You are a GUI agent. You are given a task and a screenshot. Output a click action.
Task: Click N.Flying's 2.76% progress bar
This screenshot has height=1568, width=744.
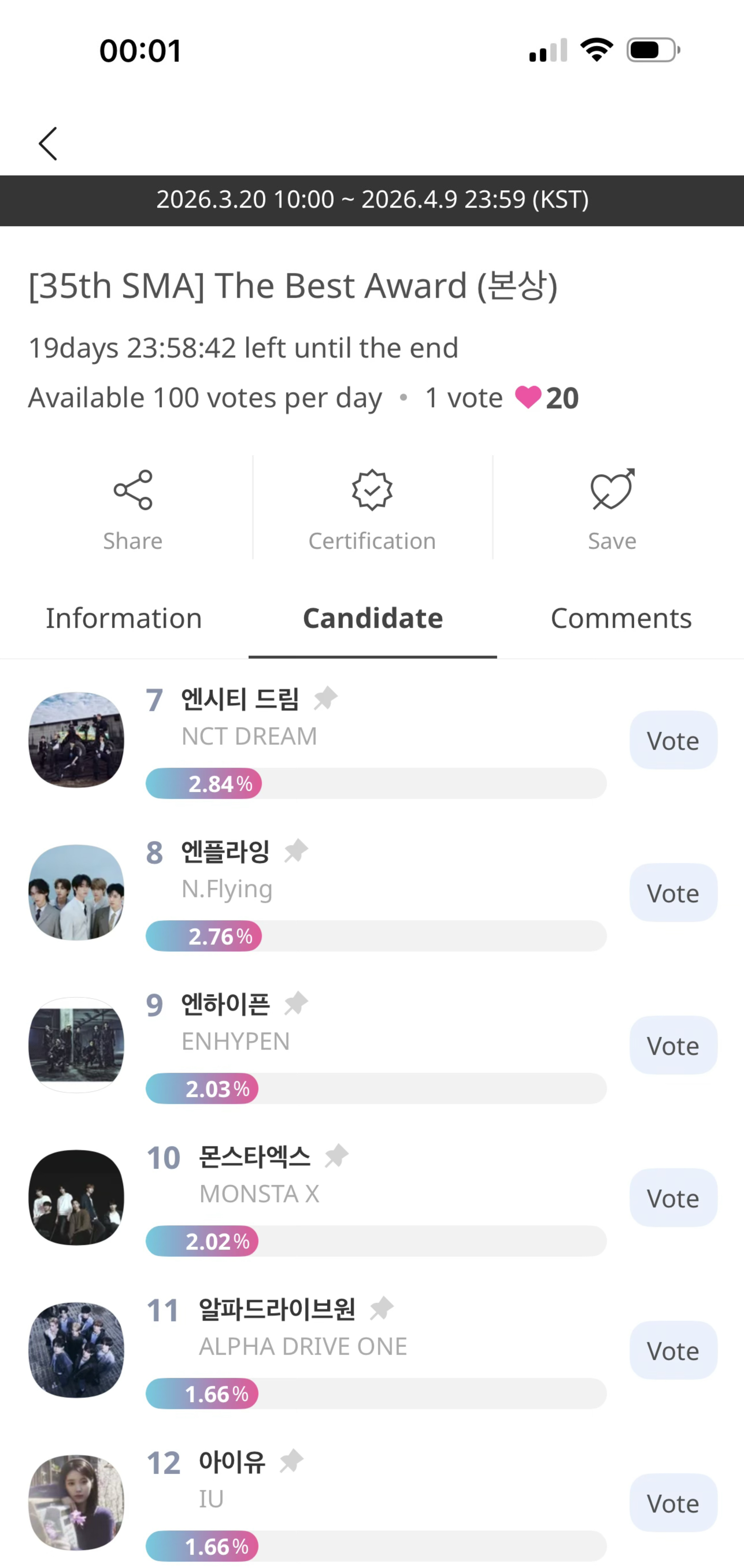pyautogui.click(x=376, y=936)
